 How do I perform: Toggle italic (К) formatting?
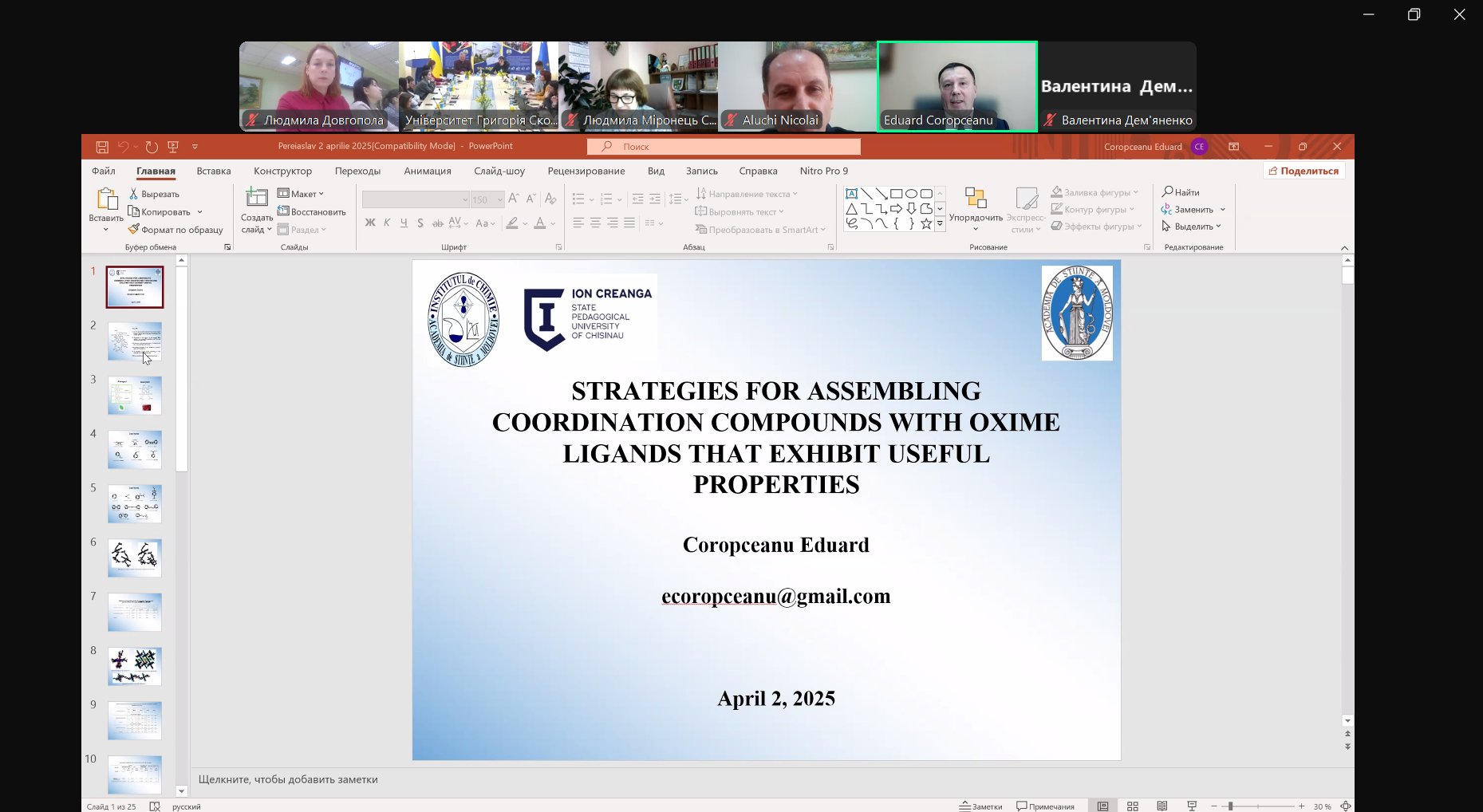pos(387,223)
